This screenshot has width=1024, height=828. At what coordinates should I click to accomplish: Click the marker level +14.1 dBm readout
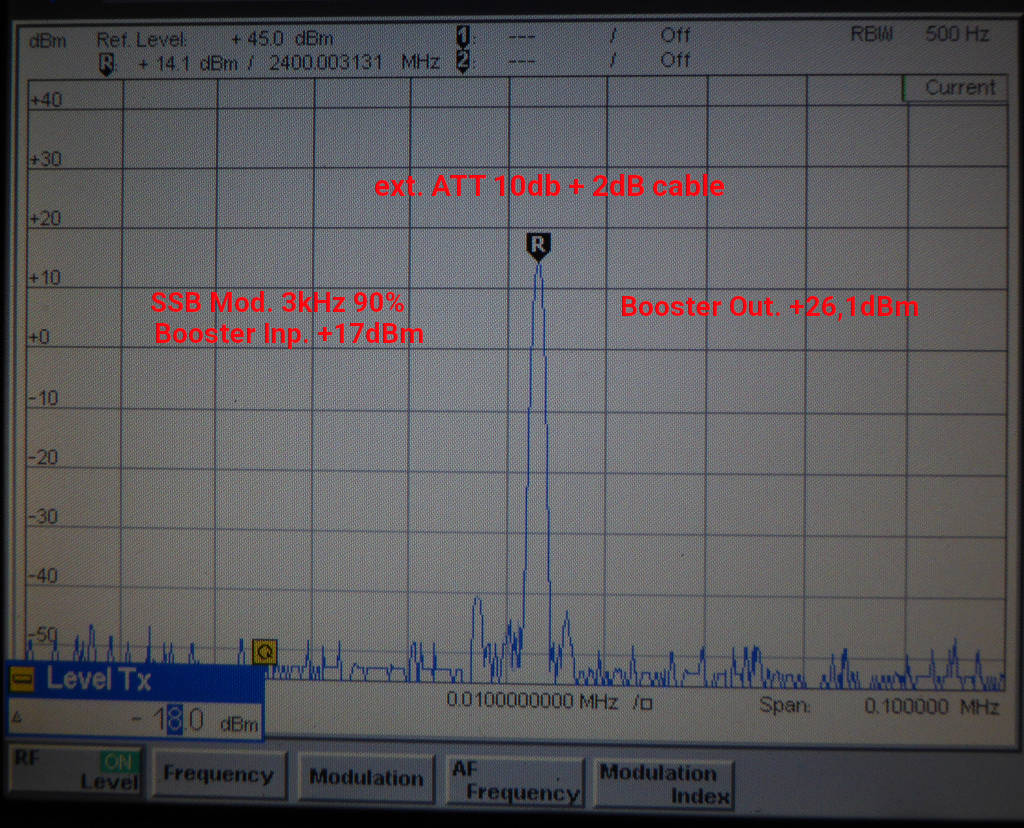pyautogui.click(x=187, y=64)
